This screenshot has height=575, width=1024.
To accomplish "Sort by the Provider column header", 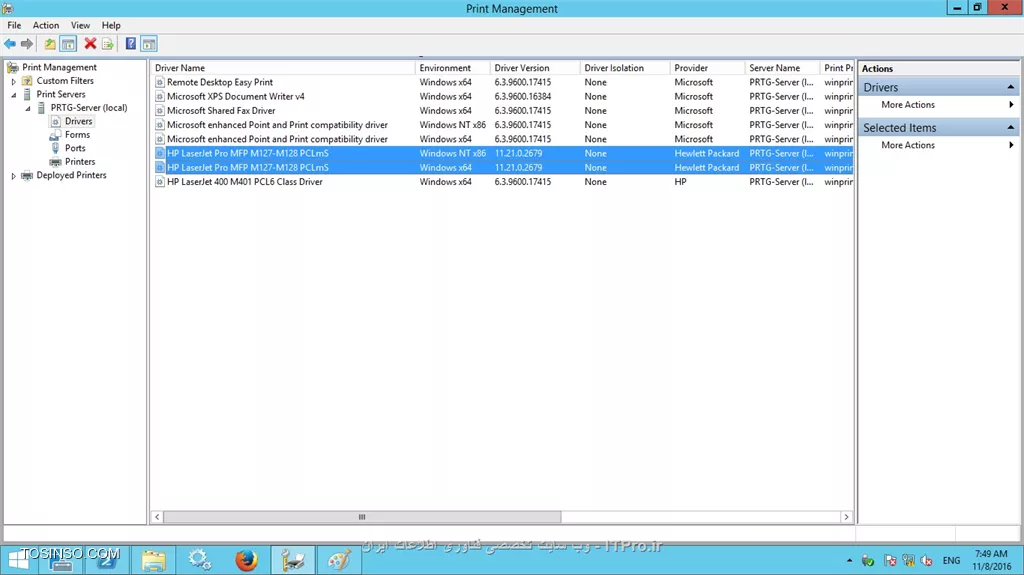I will [707, 68].
